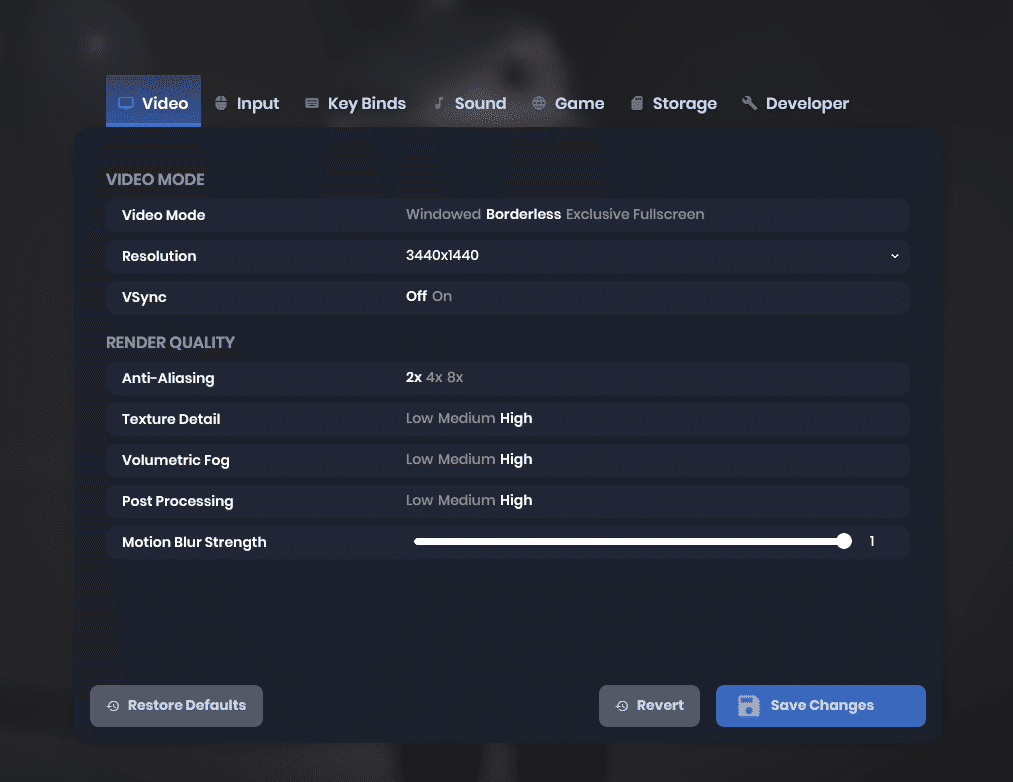Open the Developer tab
This screenshot has height=782, width=1013.
click(x=795, y=103)
